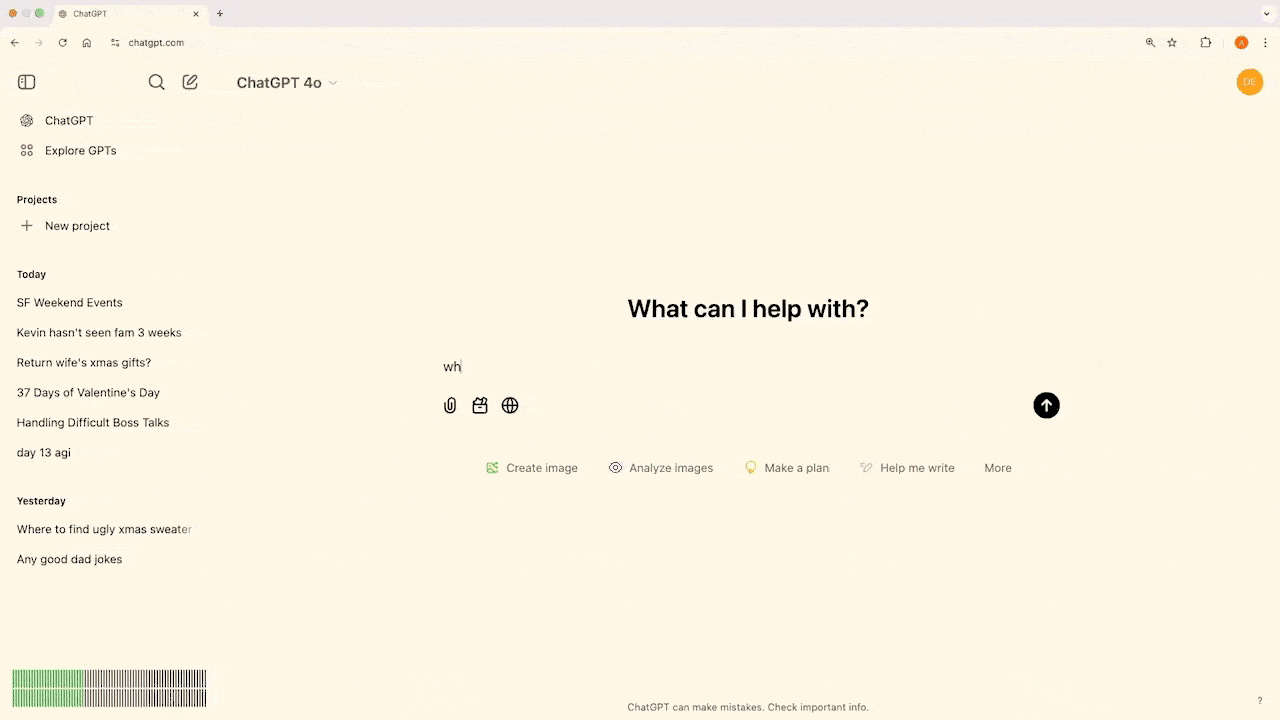Open the help question mark icon
Screen dimensions: 1280x720
click(1259, 701)
